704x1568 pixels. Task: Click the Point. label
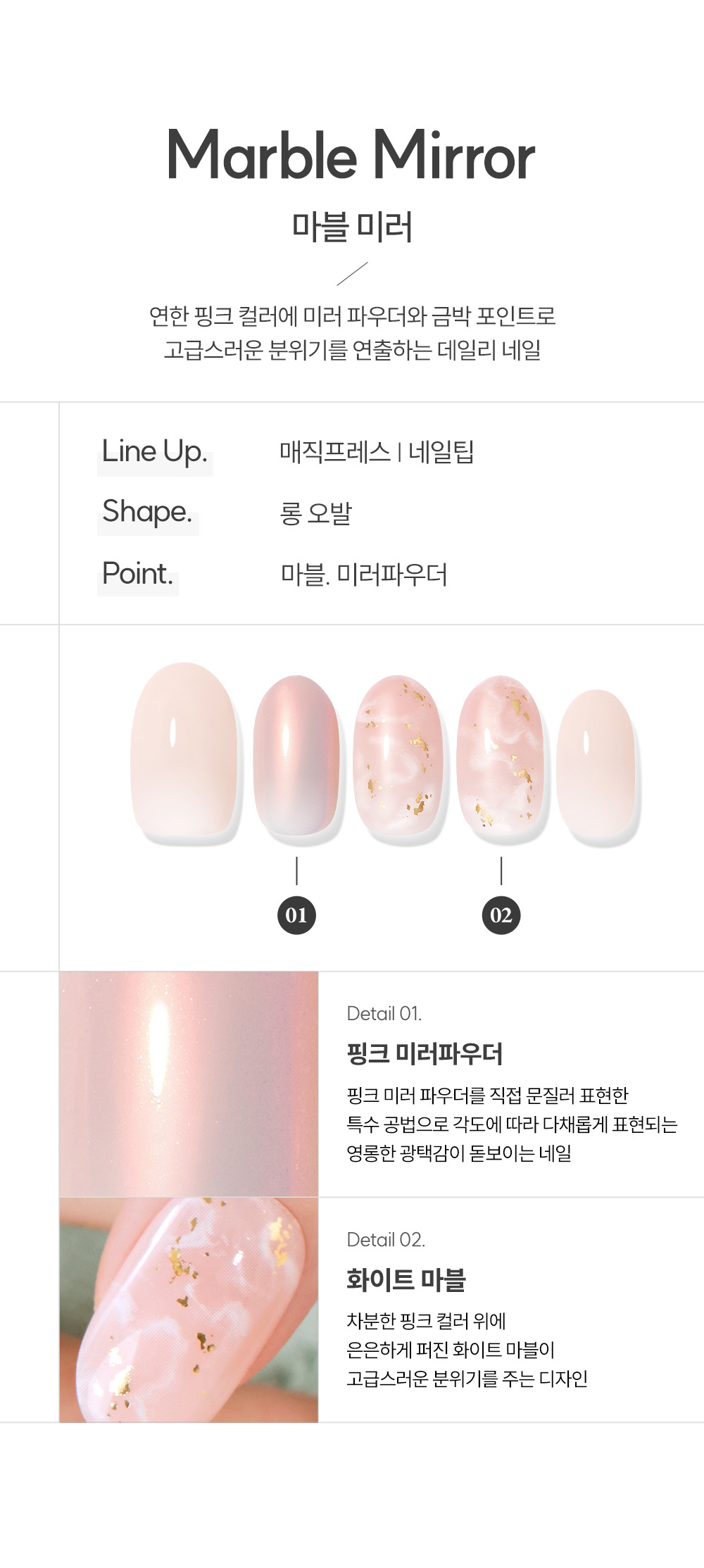pyautogui.click(x=137, y=573)
